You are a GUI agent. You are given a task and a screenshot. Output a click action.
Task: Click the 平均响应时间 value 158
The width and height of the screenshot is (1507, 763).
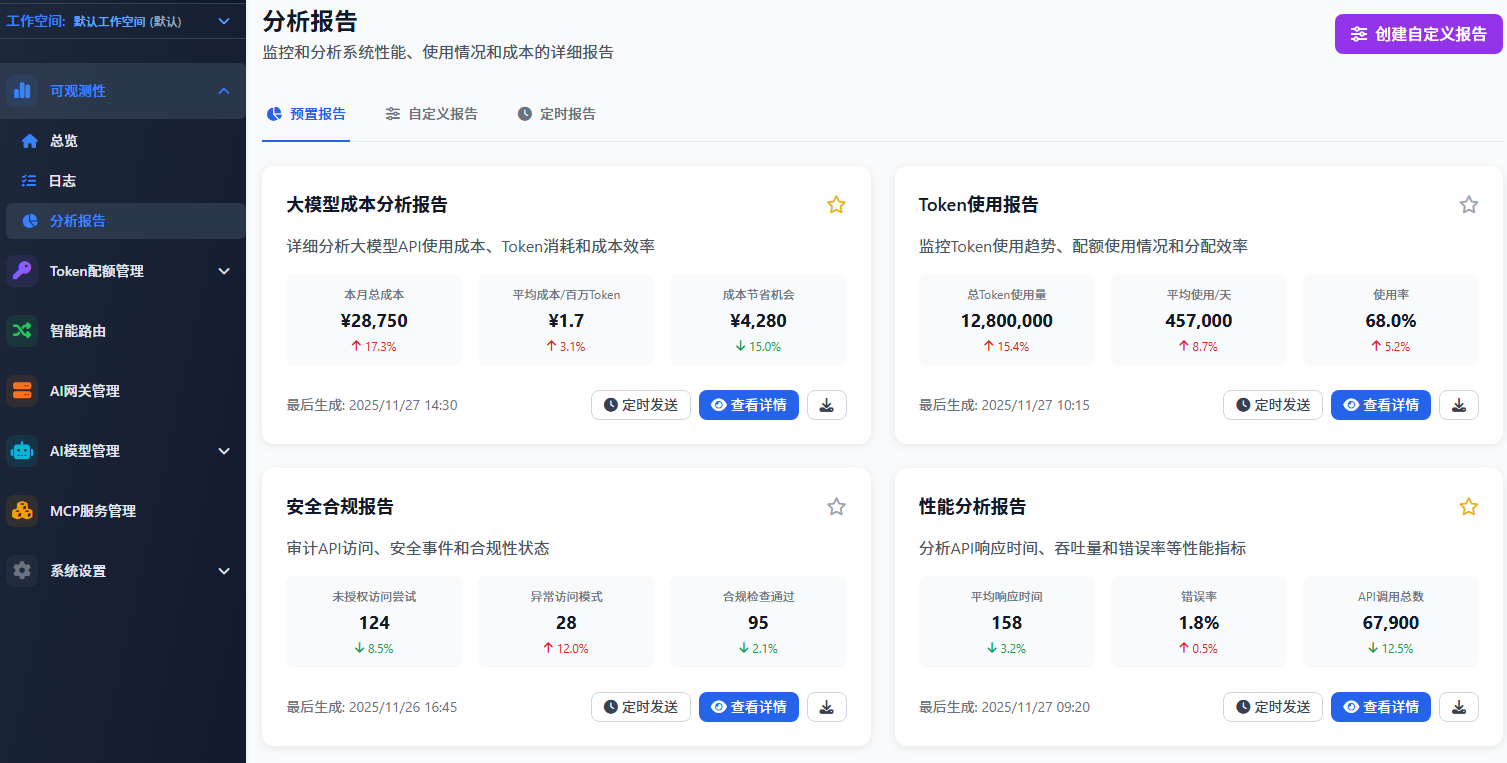point(1006,623)
